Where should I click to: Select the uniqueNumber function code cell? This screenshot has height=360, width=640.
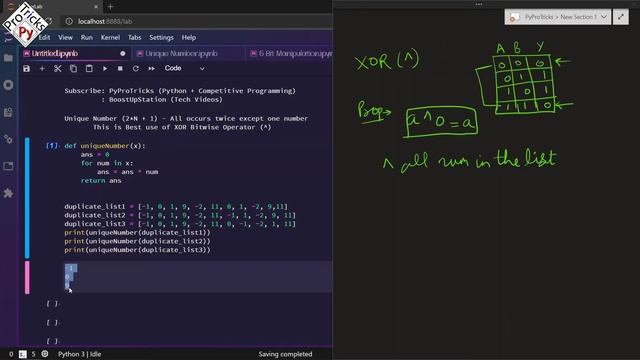198,198
